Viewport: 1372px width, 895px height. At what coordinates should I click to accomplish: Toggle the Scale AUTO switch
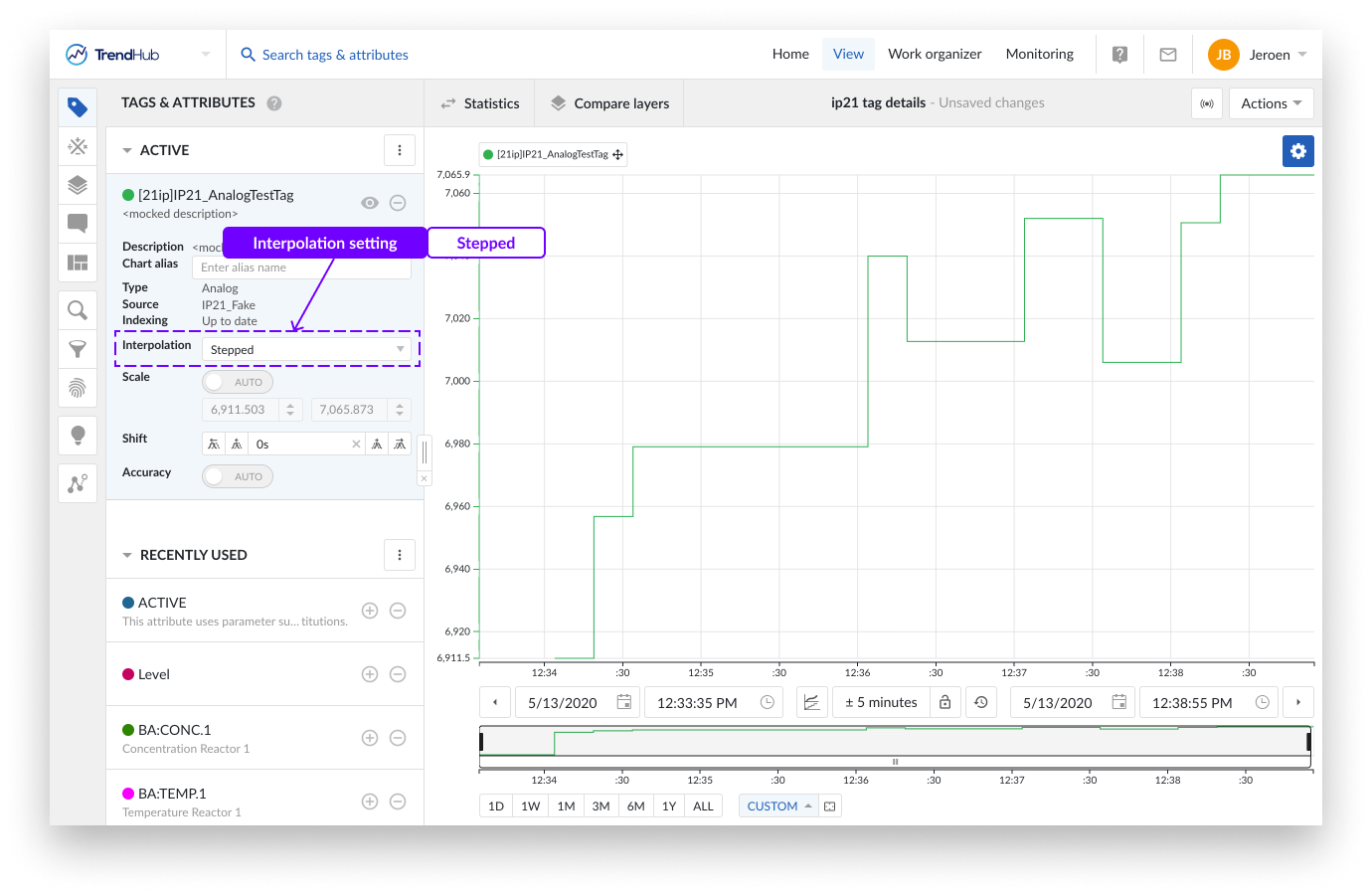237,382
